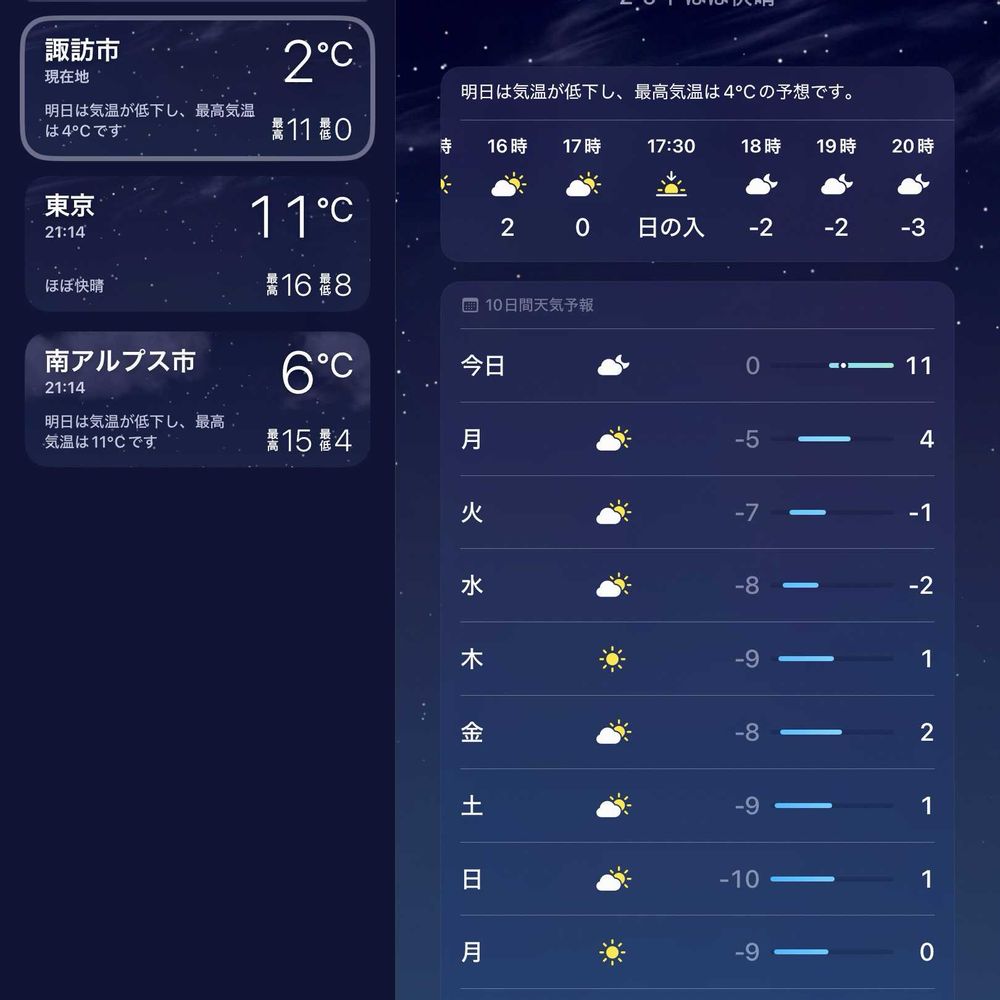The image size is (1000, 1000).
Task: Tap the 16時 partly sunny icon
Action: pyautogui.click(x=508, y=185)
